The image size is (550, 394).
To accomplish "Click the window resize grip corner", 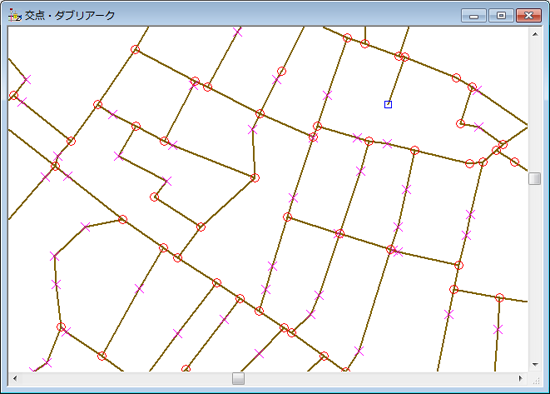I will coord(535,380).
